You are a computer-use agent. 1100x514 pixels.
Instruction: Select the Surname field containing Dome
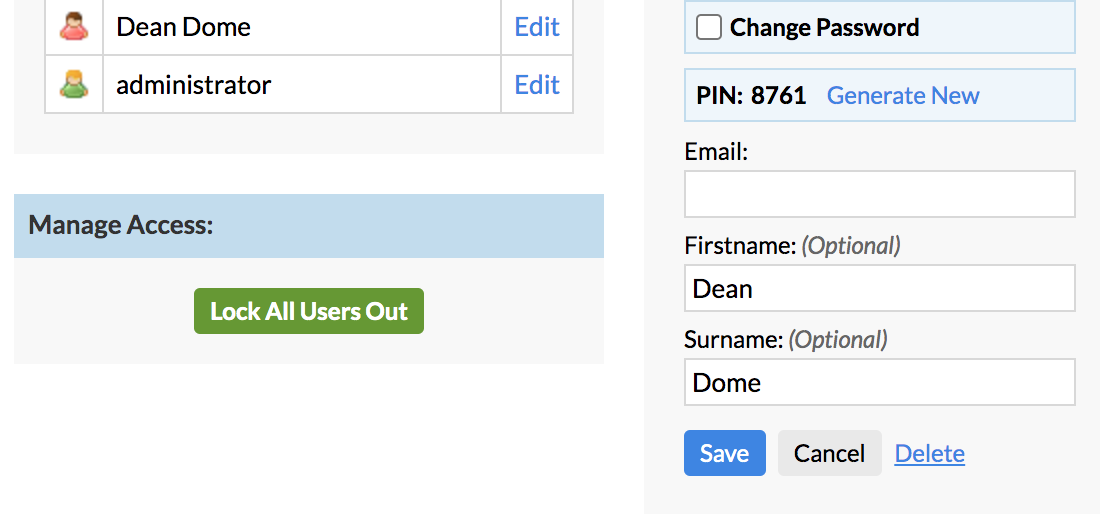(880, 382)
